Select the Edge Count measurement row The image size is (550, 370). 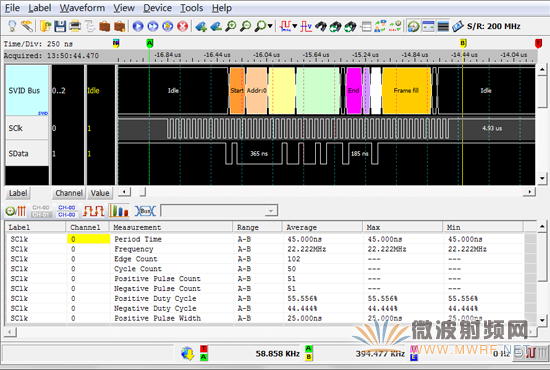(x=266, y=259)
